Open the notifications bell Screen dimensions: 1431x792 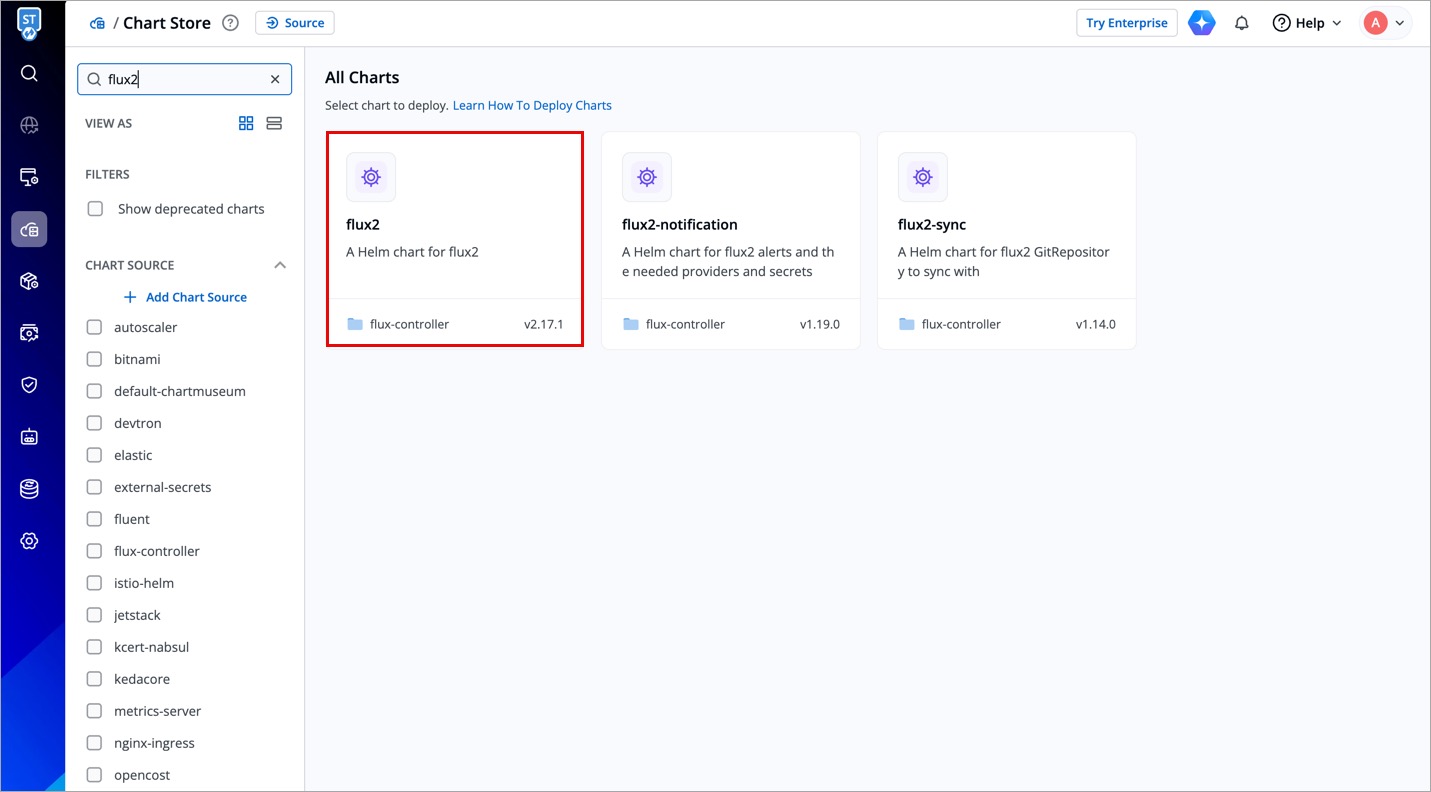tap(1241, 23)
